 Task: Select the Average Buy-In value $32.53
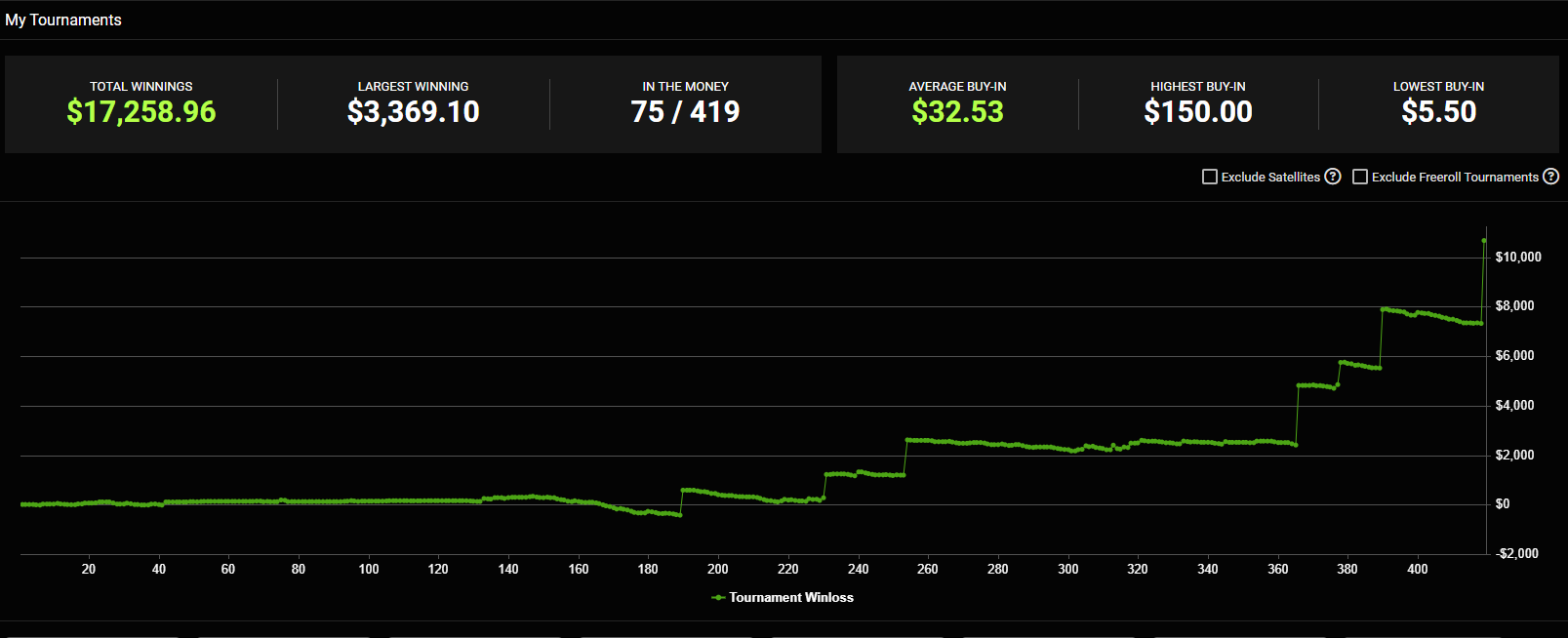coord(957,112)
